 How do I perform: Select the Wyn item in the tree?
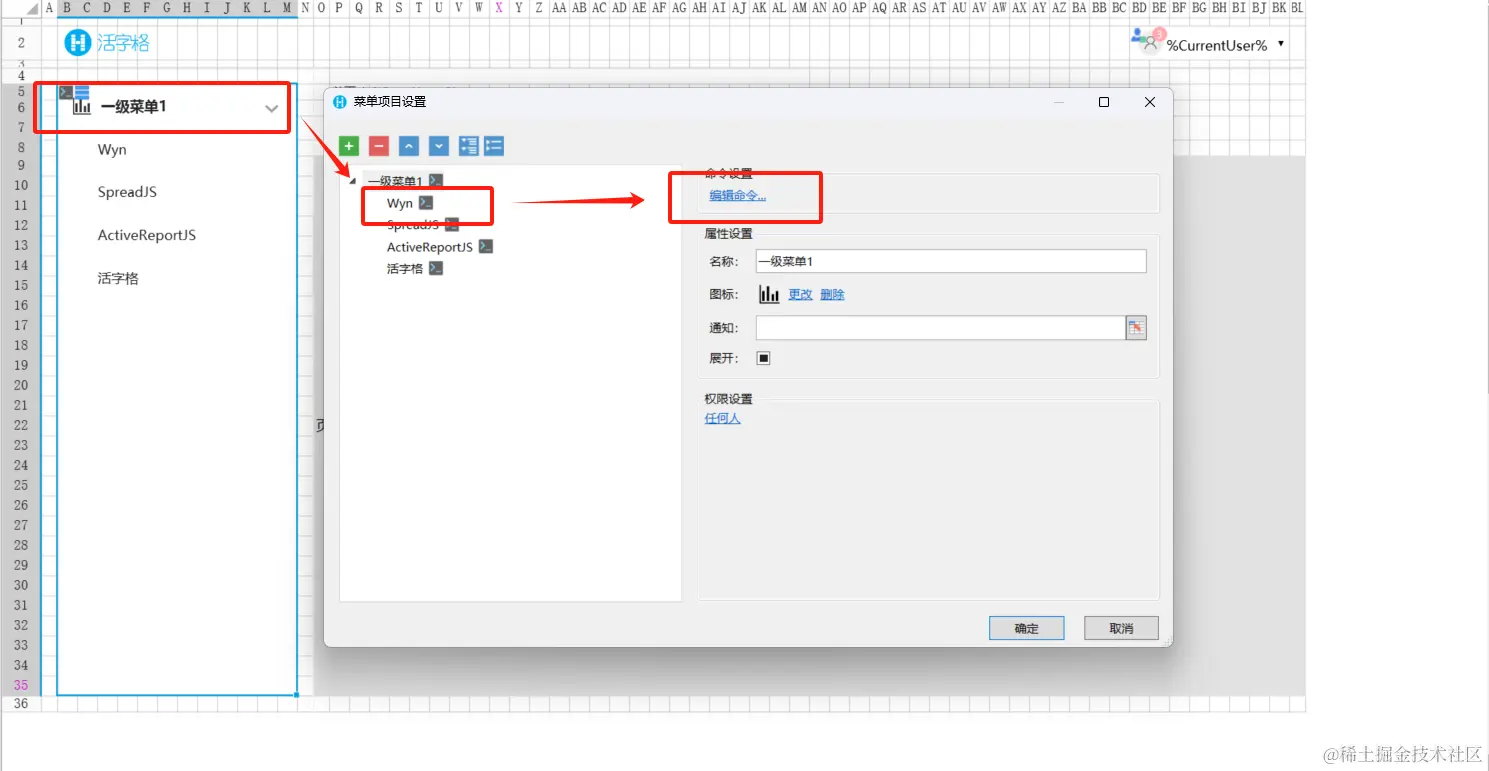click(400, 203)
